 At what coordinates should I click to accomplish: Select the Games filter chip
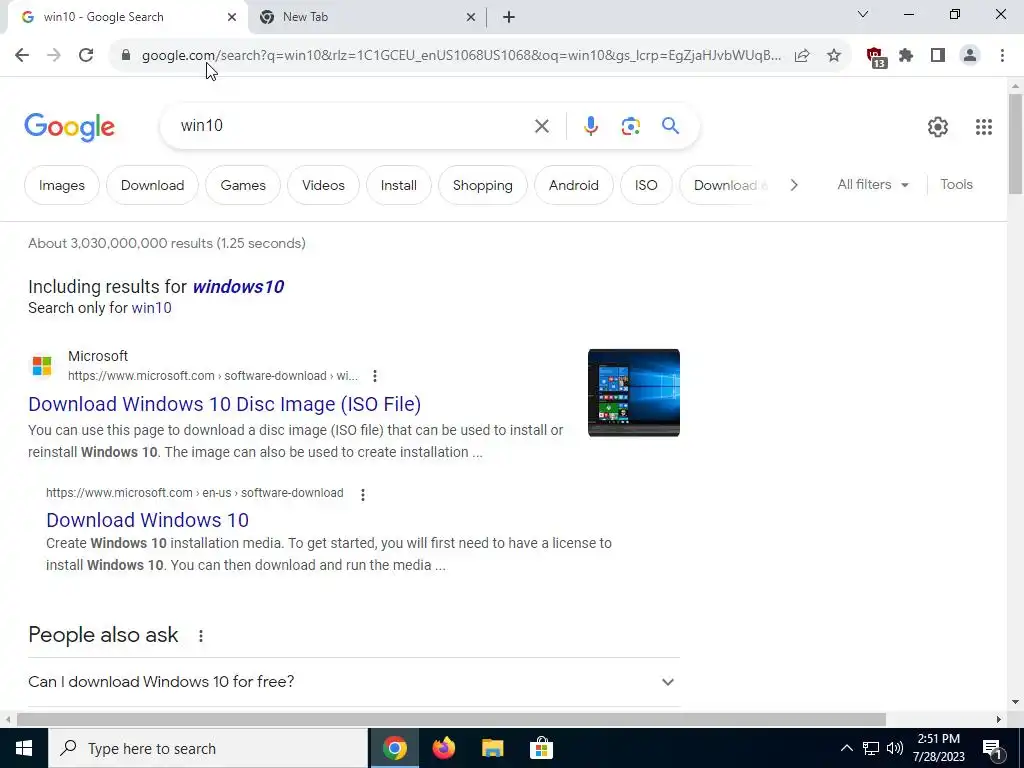243,185
